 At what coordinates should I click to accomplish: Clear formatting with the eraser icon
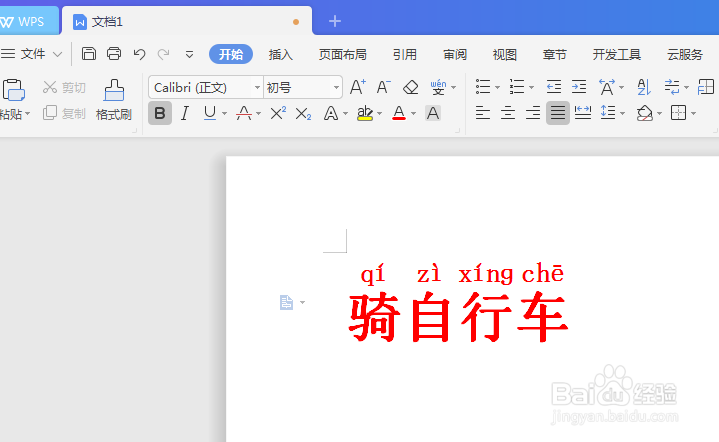tap(410, 87)
